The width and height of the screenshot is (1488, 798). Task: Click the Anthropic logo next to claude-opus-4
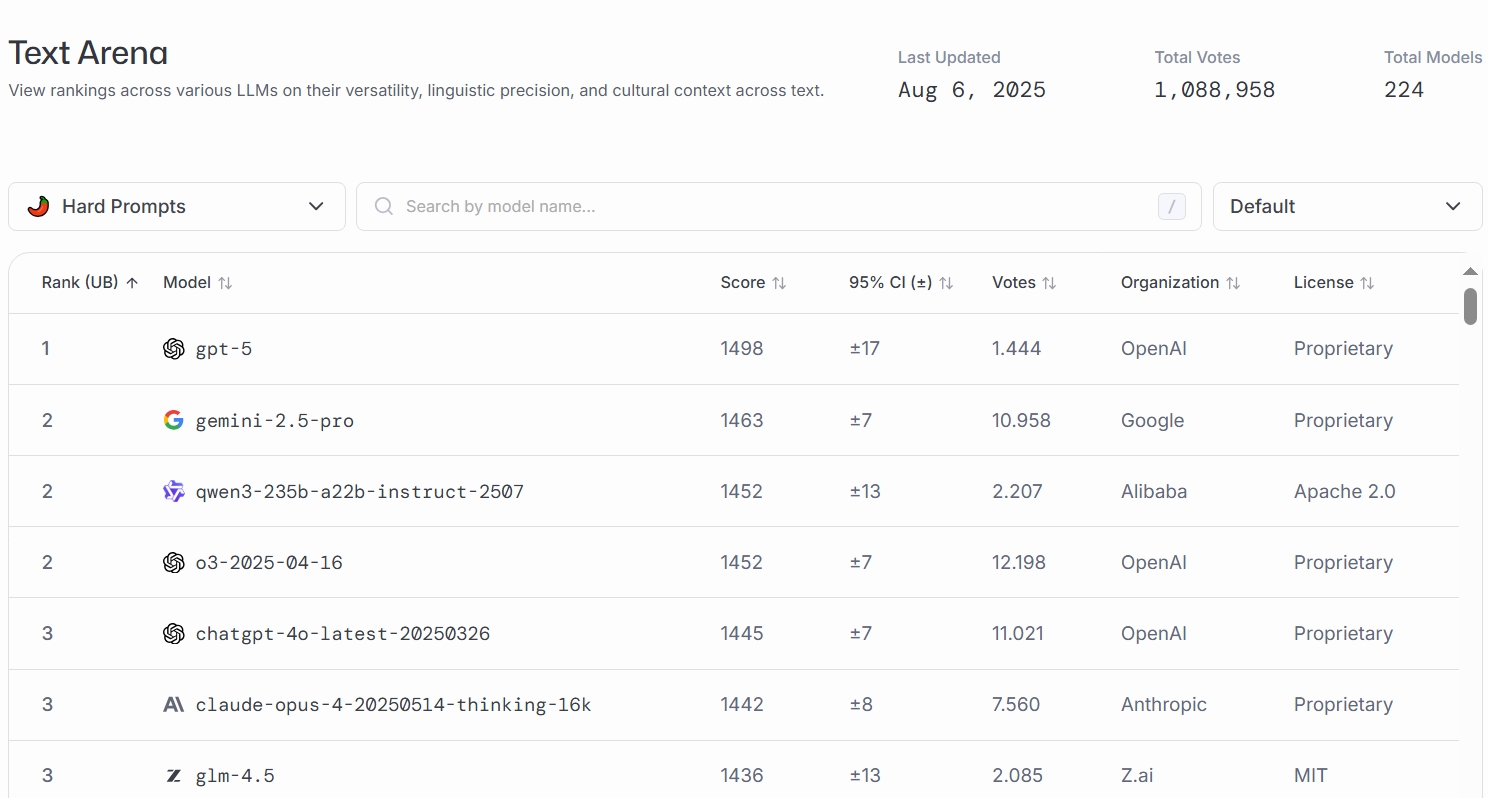click(174, 705)
